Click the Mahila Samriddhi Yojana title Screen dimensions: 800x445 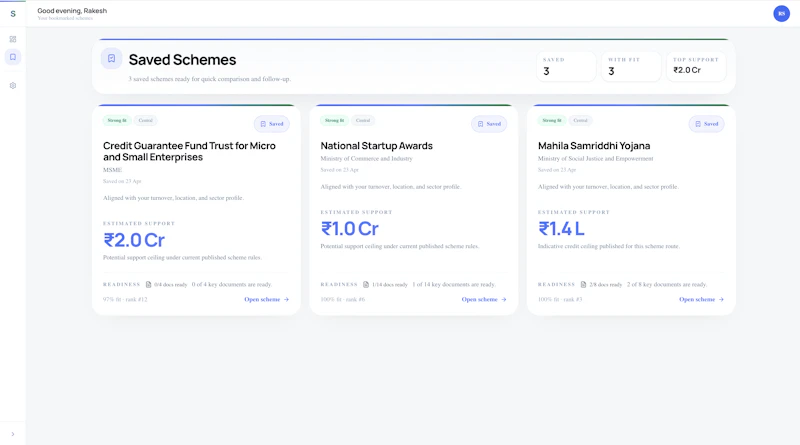[x=594, y=146]
